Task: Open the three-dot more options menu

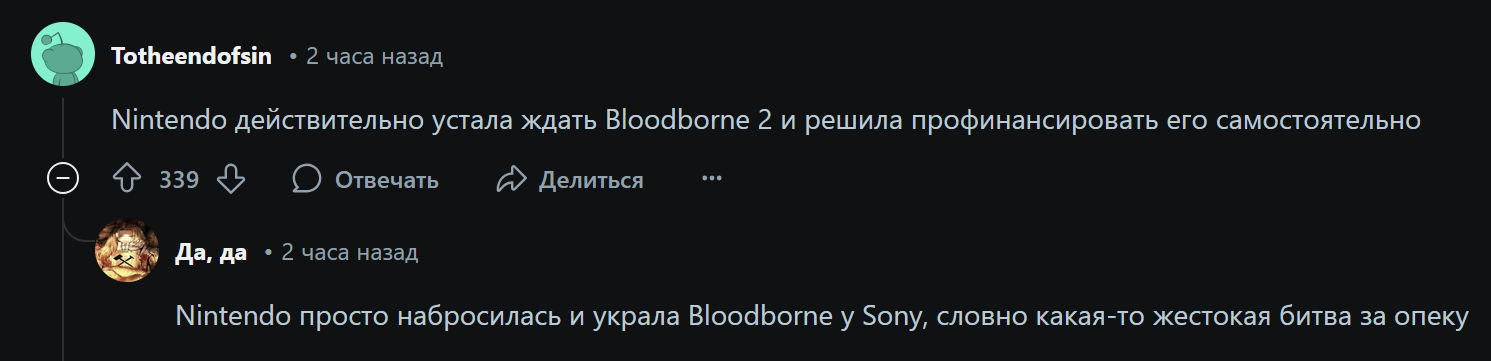Action: 712,179
